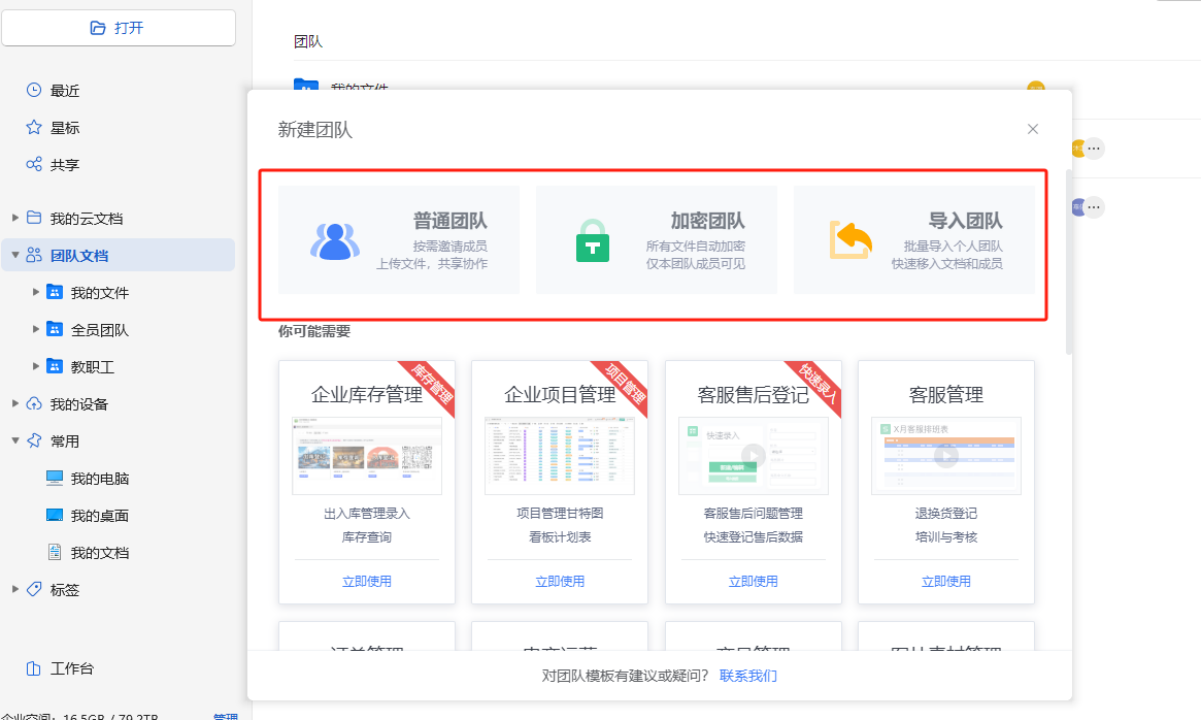Select 教职工 team folder in tree
The width and height of the screenshot is (1201, 720).
click(92, 367)
